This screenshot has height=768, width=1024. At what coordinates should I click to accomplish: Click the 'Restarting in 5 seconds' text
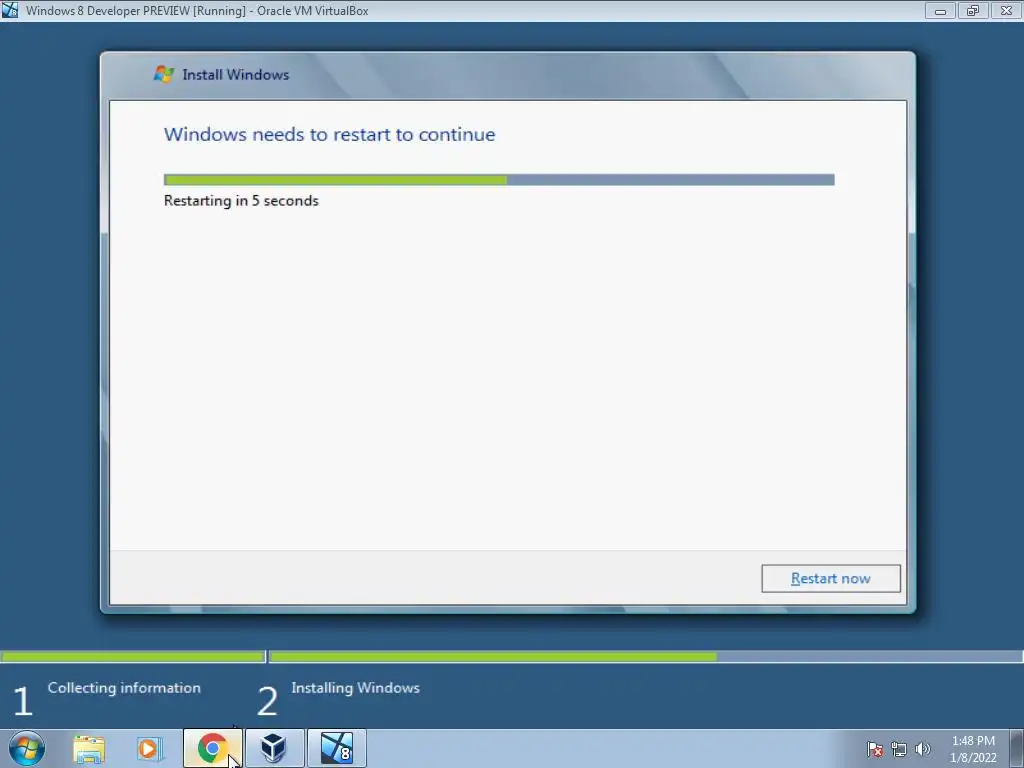[241, 200]
